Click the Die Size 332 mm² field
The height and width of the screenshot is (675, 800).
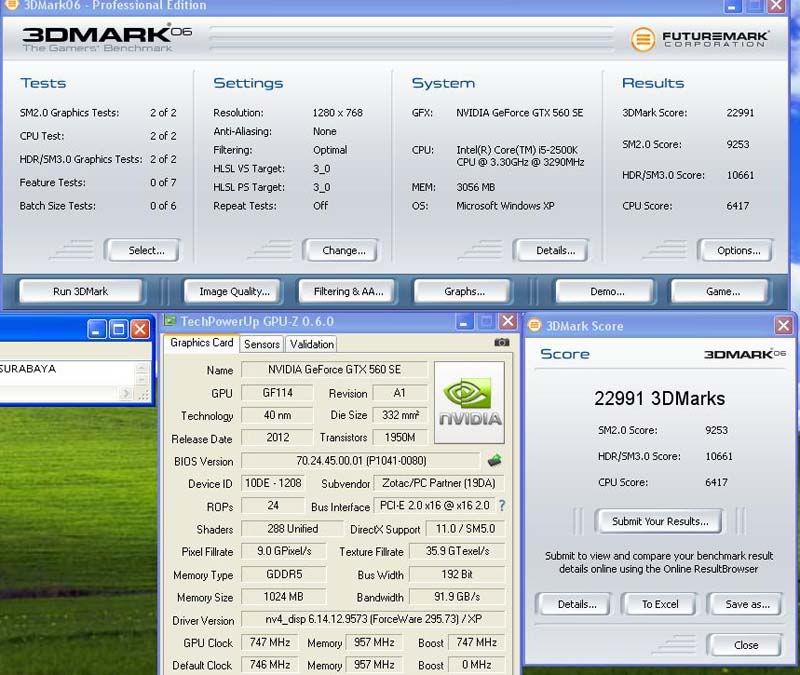tap(400, 415)
